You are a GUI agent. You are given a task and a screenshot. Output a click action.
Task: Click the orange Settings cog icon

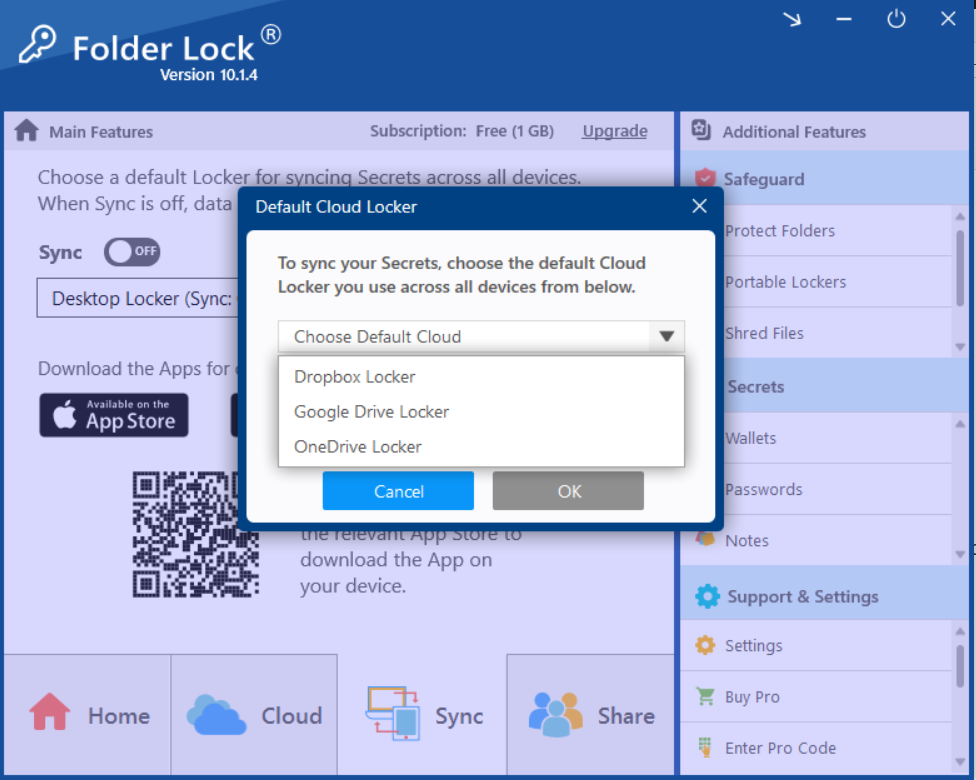705,645
